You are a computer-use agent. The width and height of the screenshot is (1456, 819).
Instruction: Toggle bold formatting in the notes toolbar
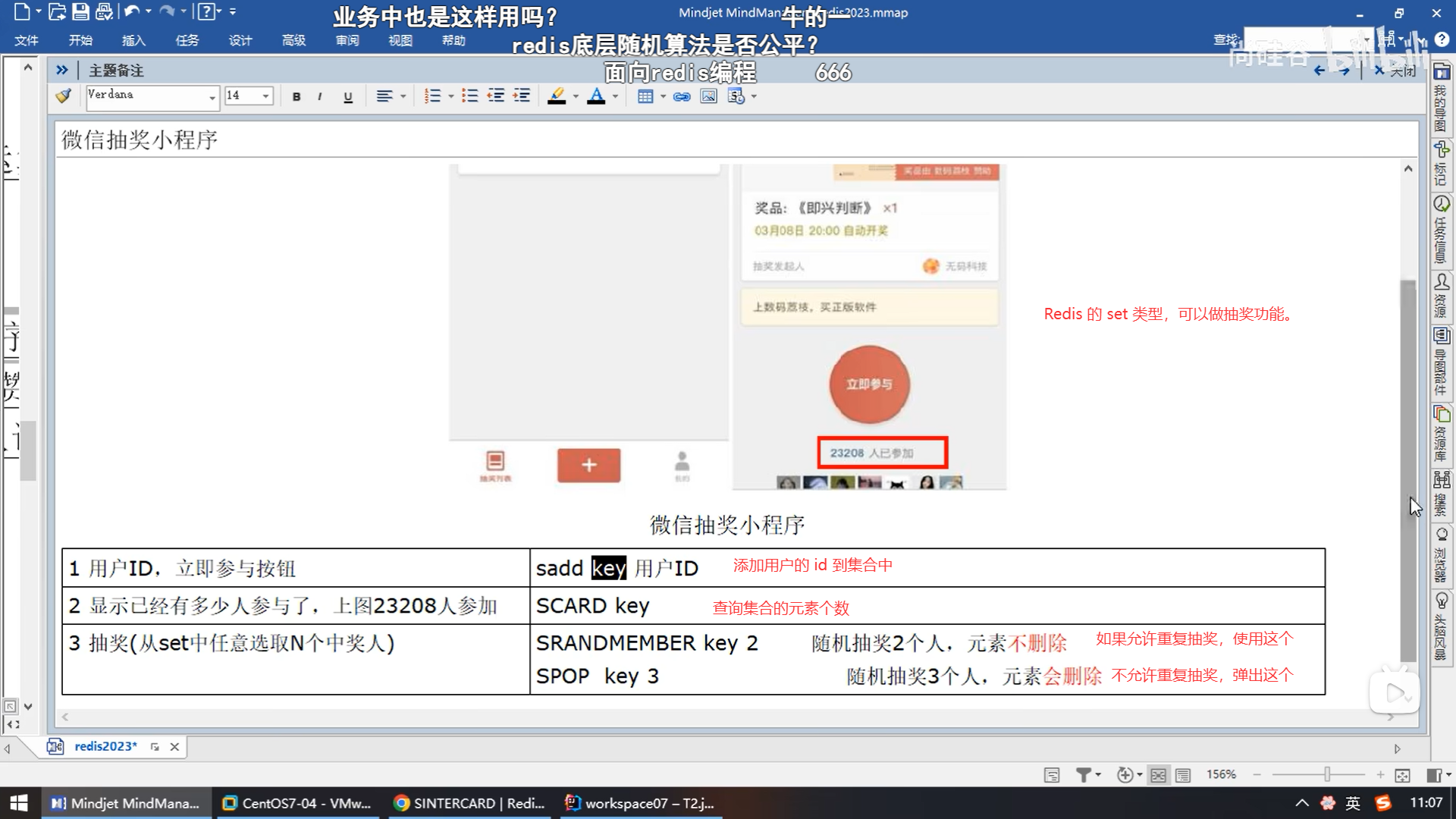(297, 96)
